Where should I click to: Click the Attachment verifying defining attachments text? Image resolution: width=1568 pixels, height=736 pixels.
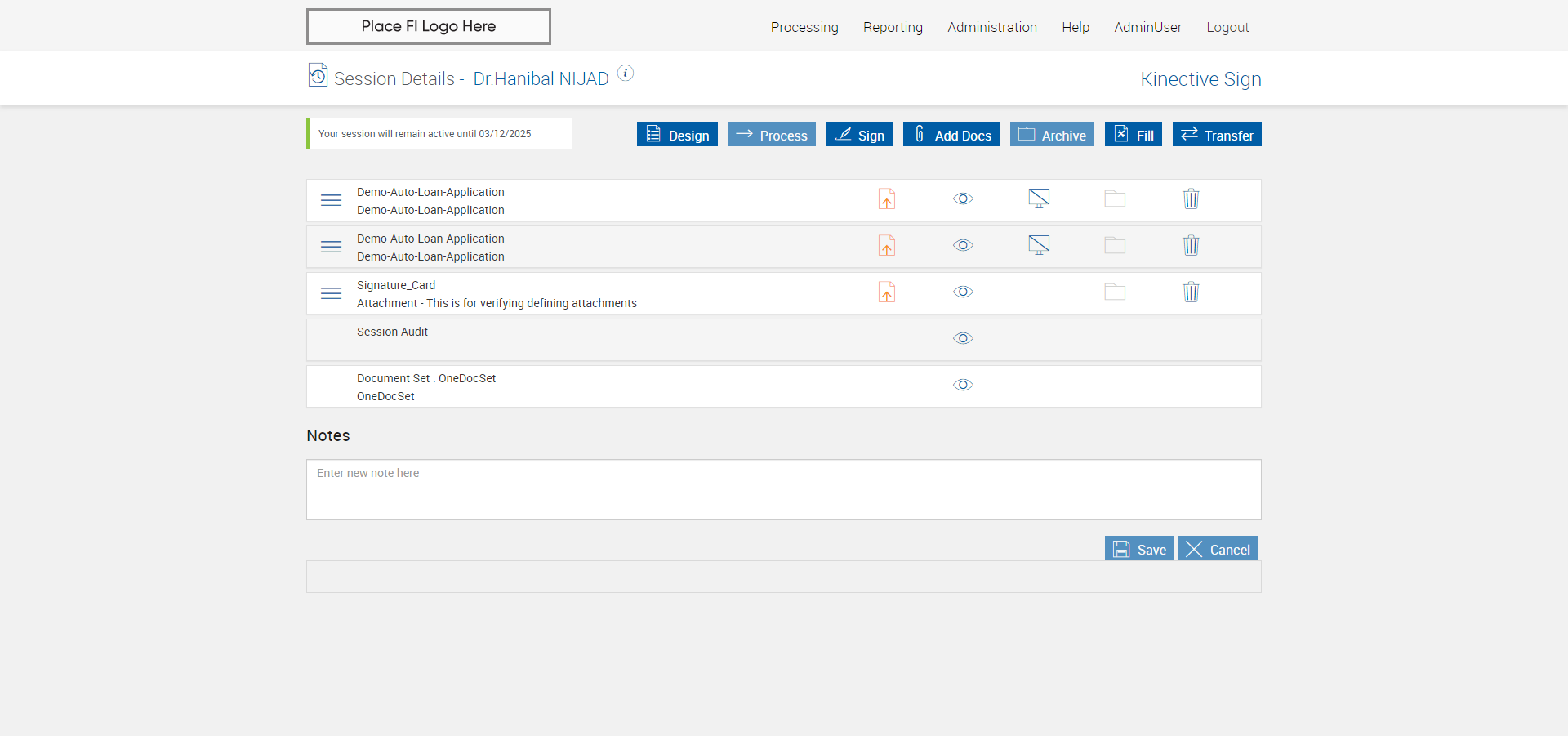coord(497,303)
